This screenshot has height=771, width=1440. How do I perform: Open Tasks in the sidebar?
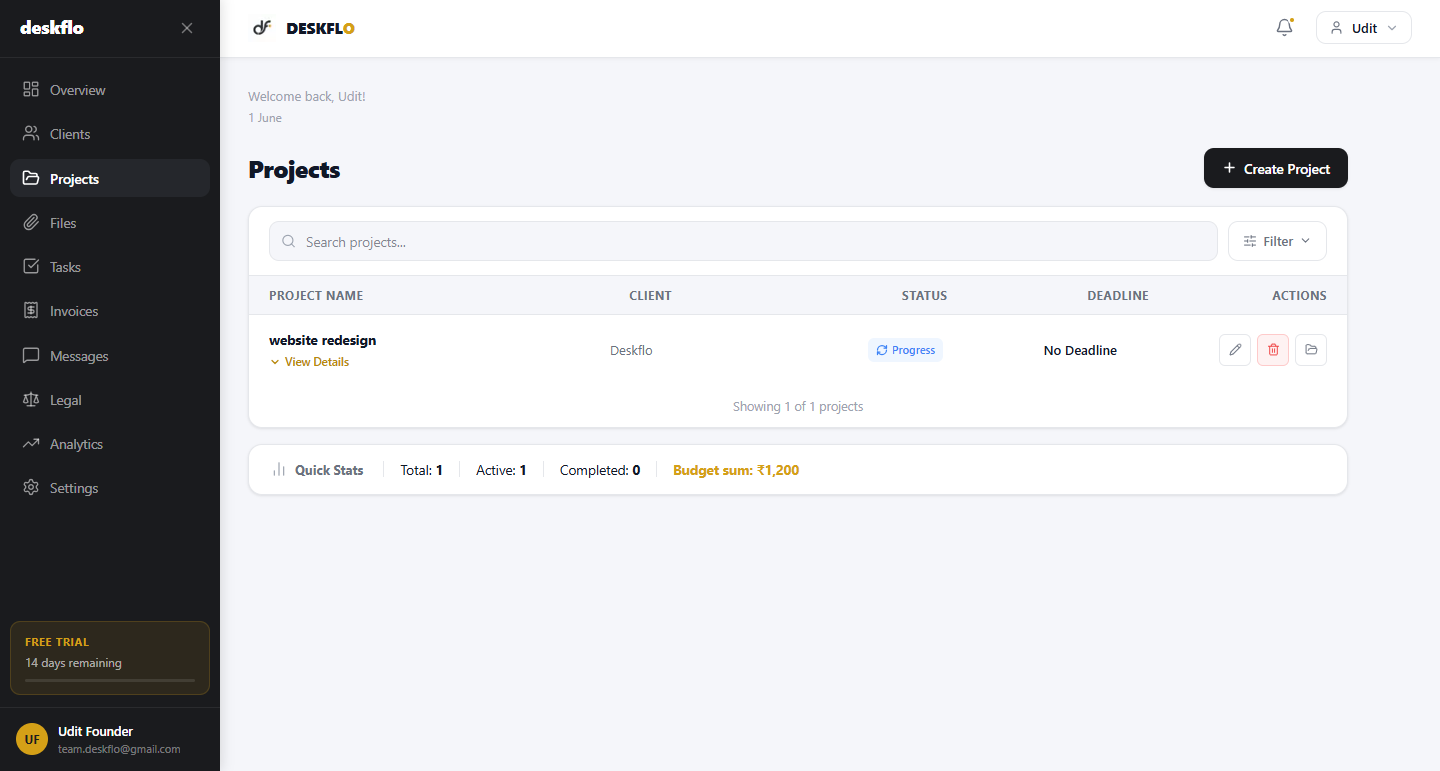(110, 267)
